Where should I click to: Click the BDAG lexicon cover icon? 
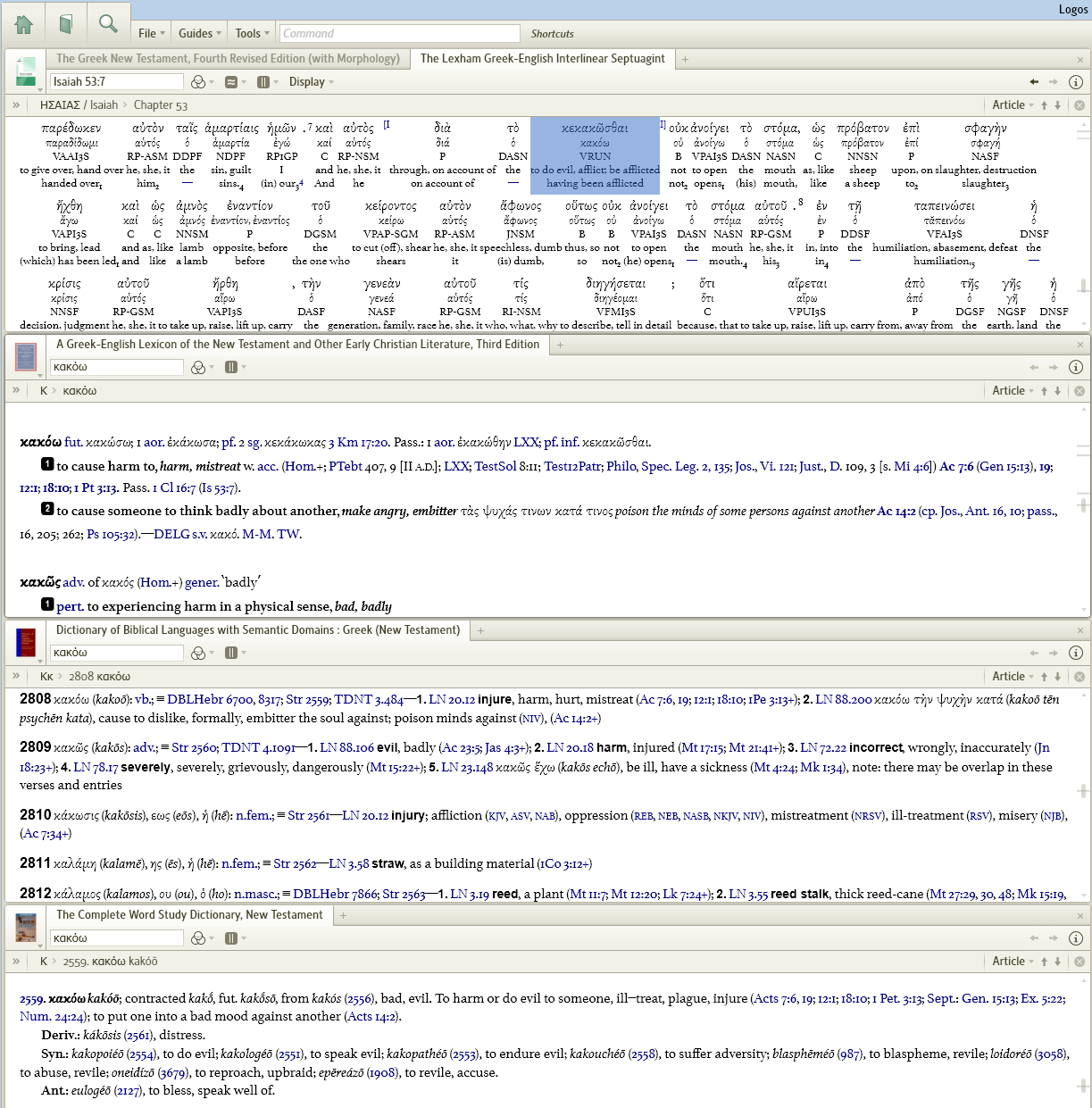26,357
